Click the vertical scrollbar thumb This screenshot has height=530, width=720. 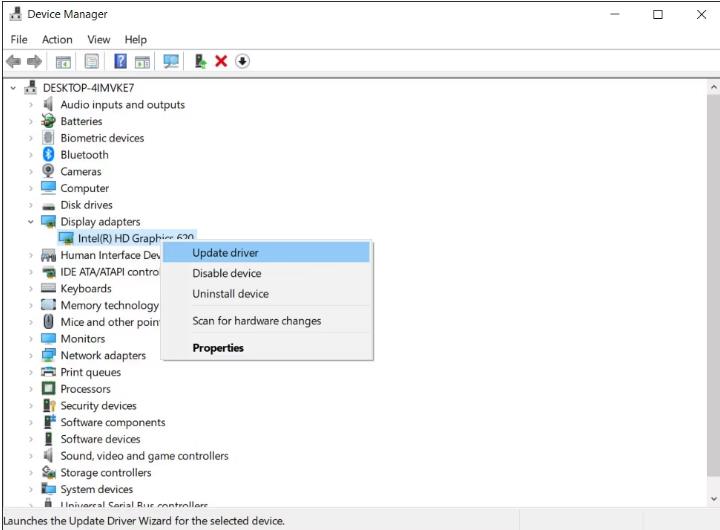pos(713,285)
